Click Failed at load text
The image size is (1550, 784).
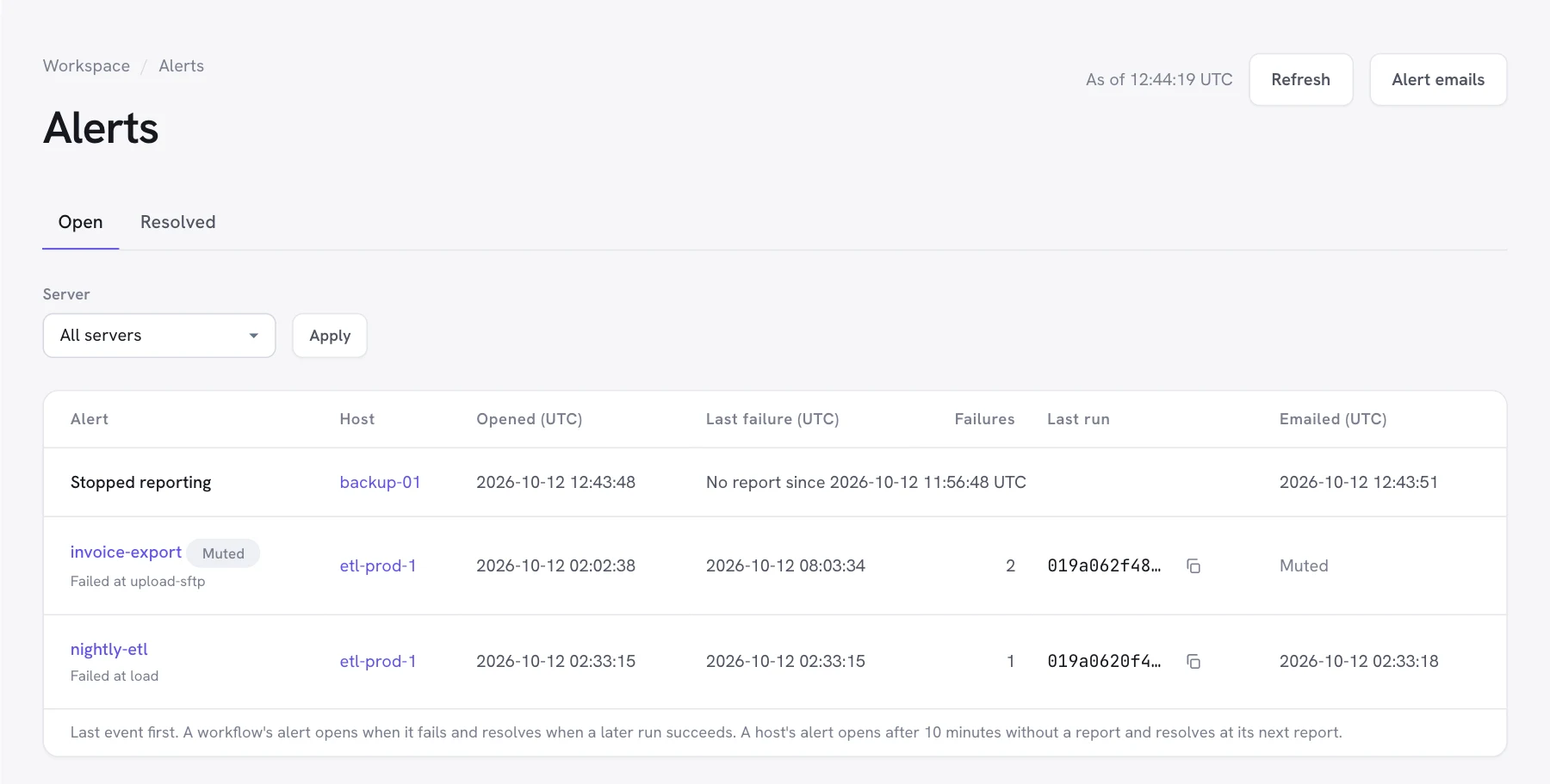115,676
